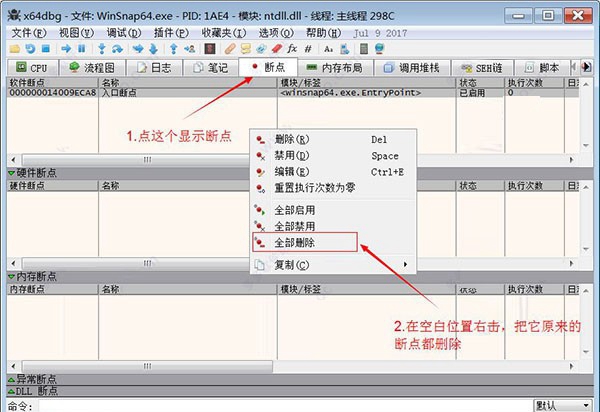The image size is (600, 412).
Task: Restart the debugged program
Action: [x=30, y=49]
